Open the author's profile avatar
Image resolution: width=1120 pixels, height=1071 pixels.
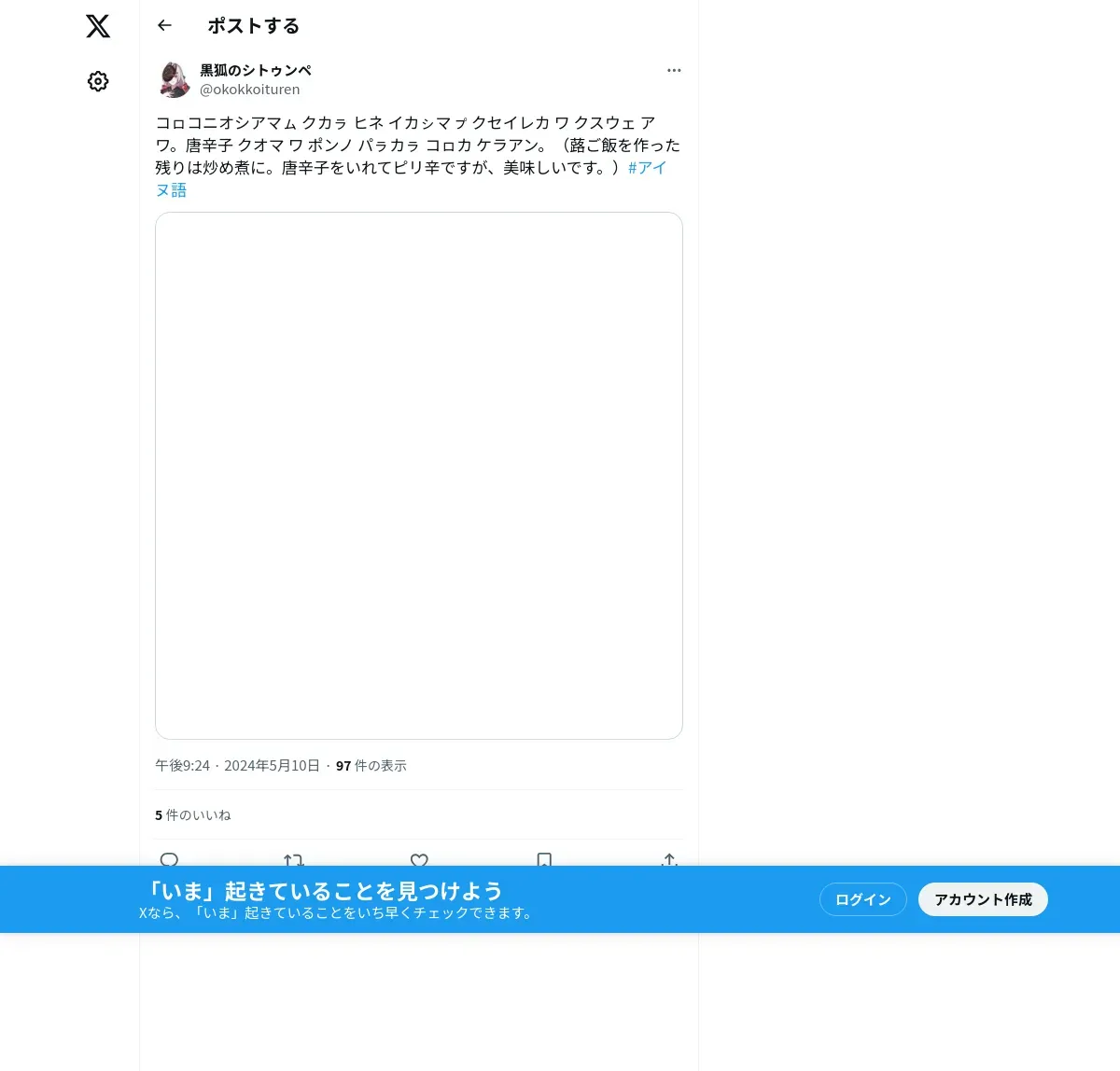pos(174,80)
